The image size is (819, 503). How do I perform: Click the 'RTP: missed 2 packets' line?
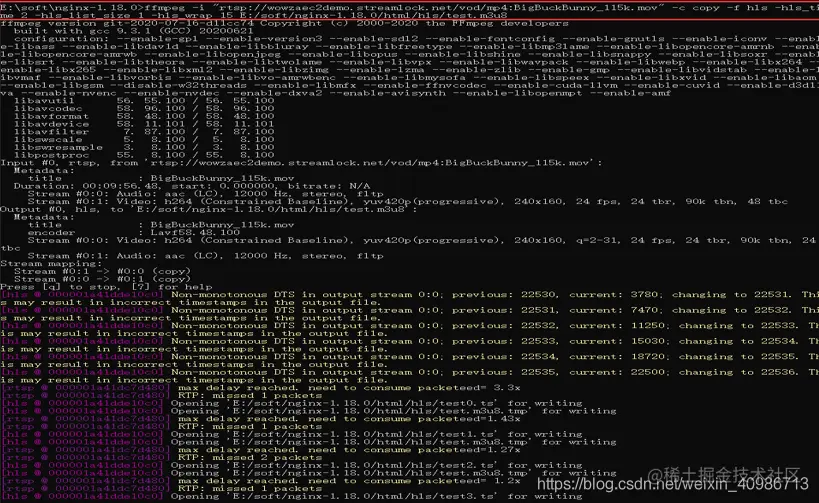(161, 458)
